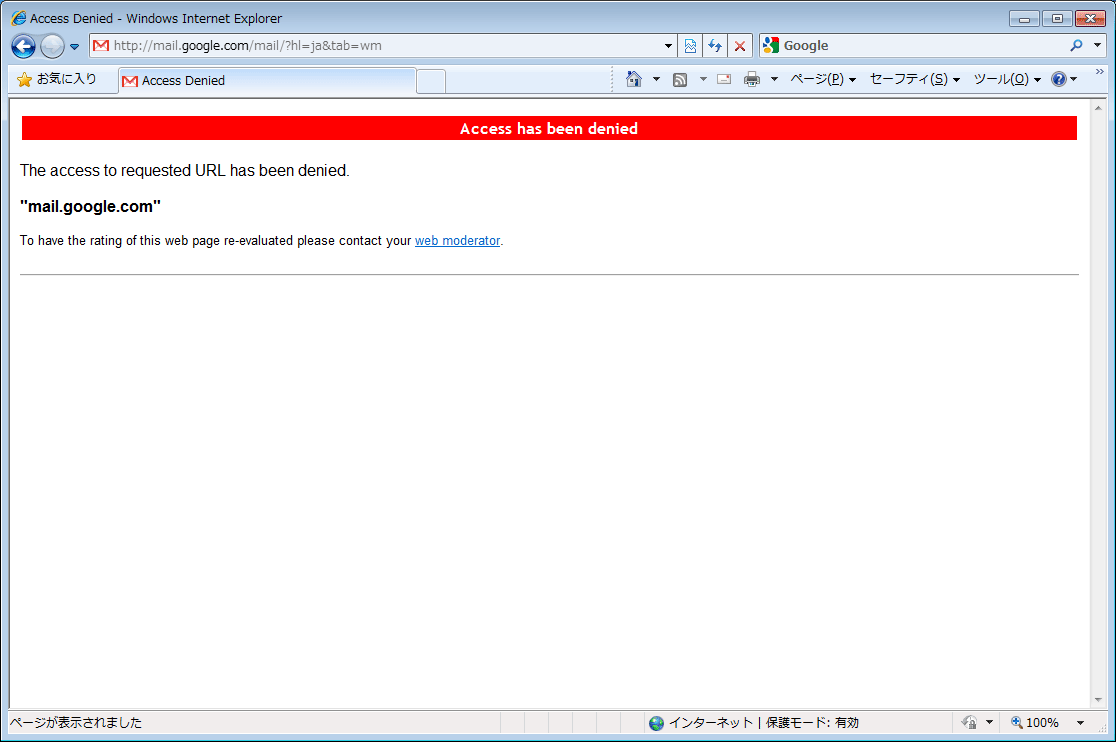This screenshot has width=1116, height=742.
Task: Click scrollbar down arrow
Action: click(x=1098, y=700)
